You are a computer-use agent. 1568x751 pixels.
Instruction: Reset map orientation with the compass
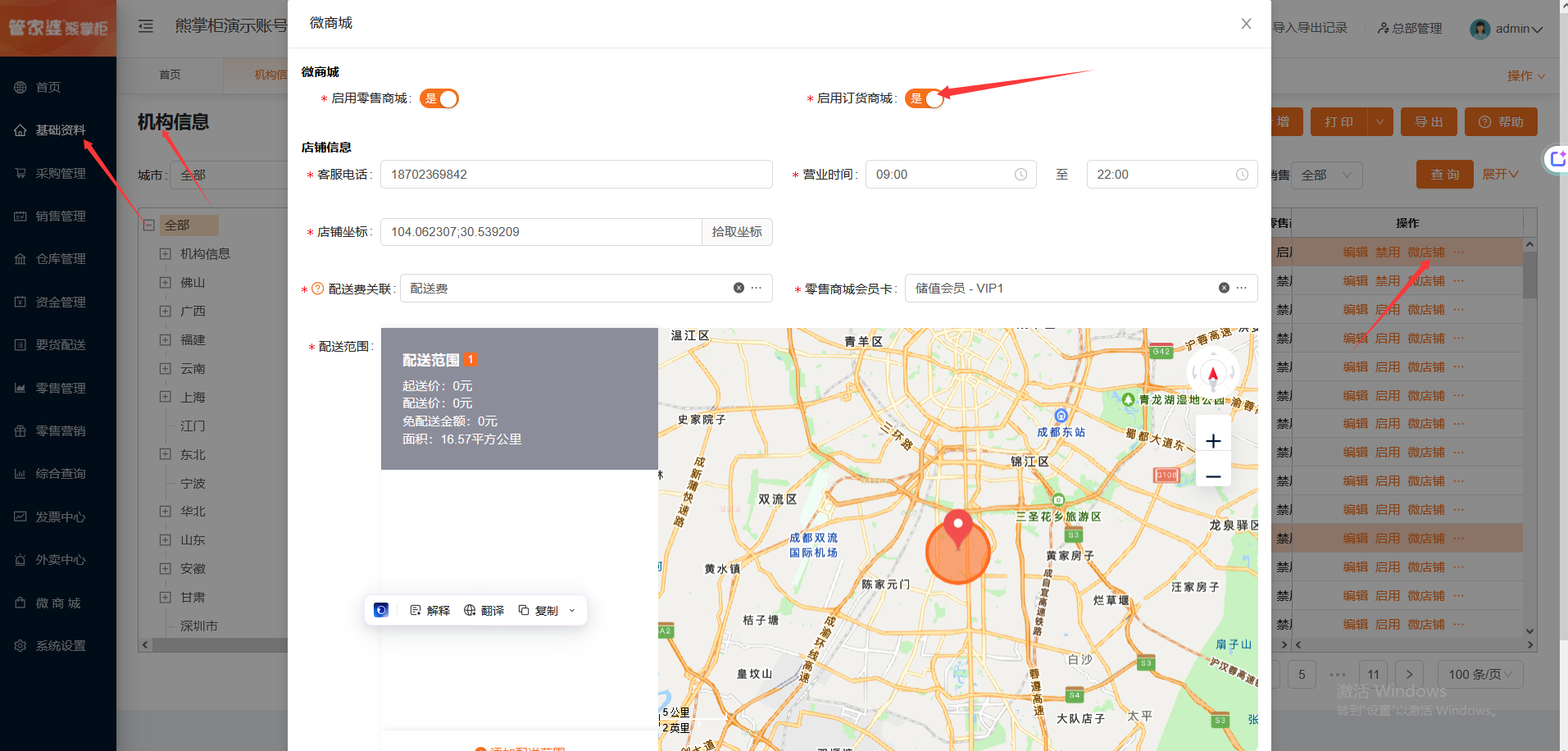click(1213, 373)
